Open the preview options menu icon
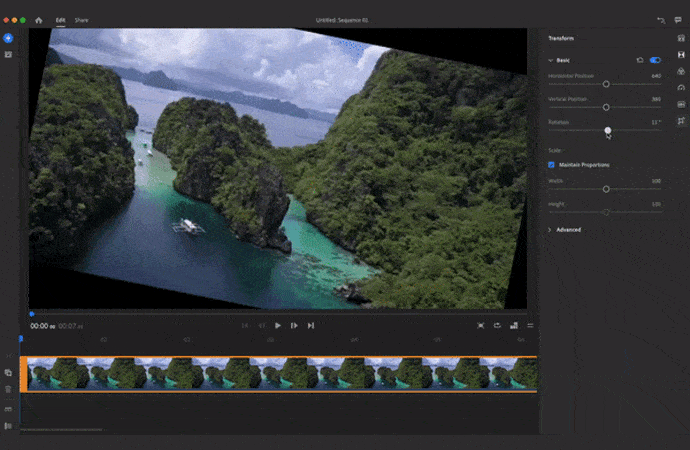 [530, 326]
